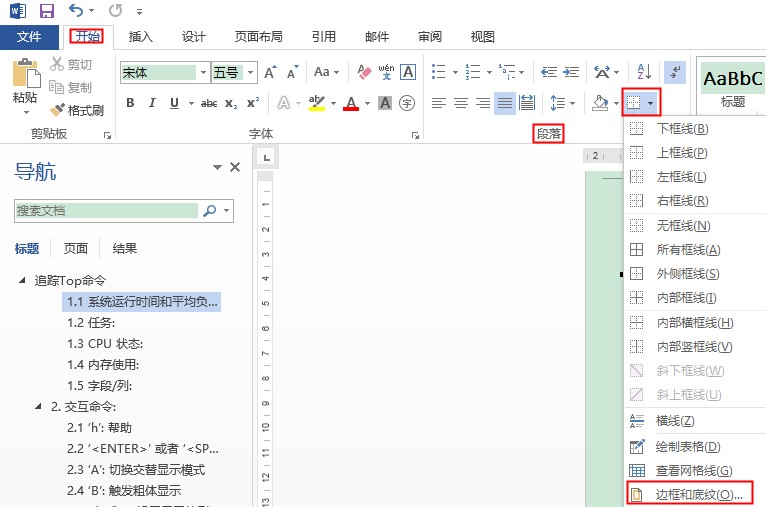Open the Change Case Aa dropdown
Screen dimensions: 766x507
pos(326,72)
